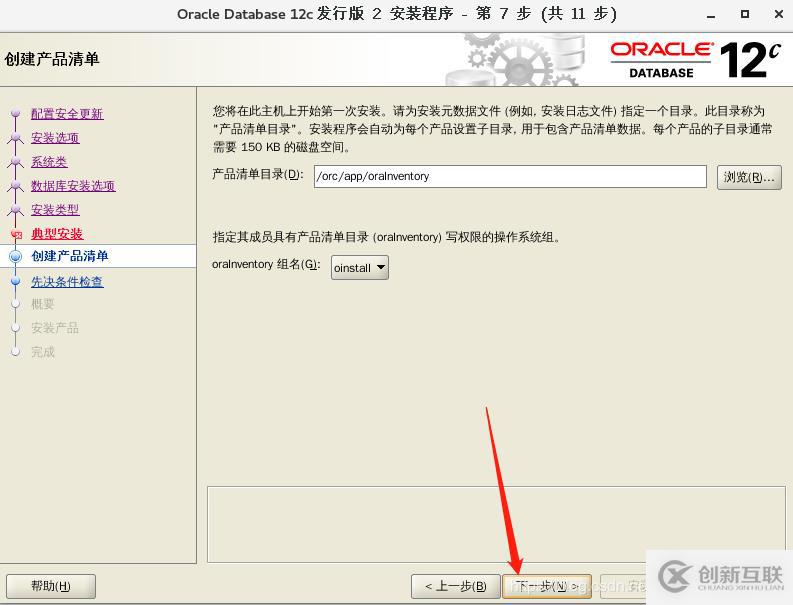Open help with the 帮助(H) button

click(51, 586)
